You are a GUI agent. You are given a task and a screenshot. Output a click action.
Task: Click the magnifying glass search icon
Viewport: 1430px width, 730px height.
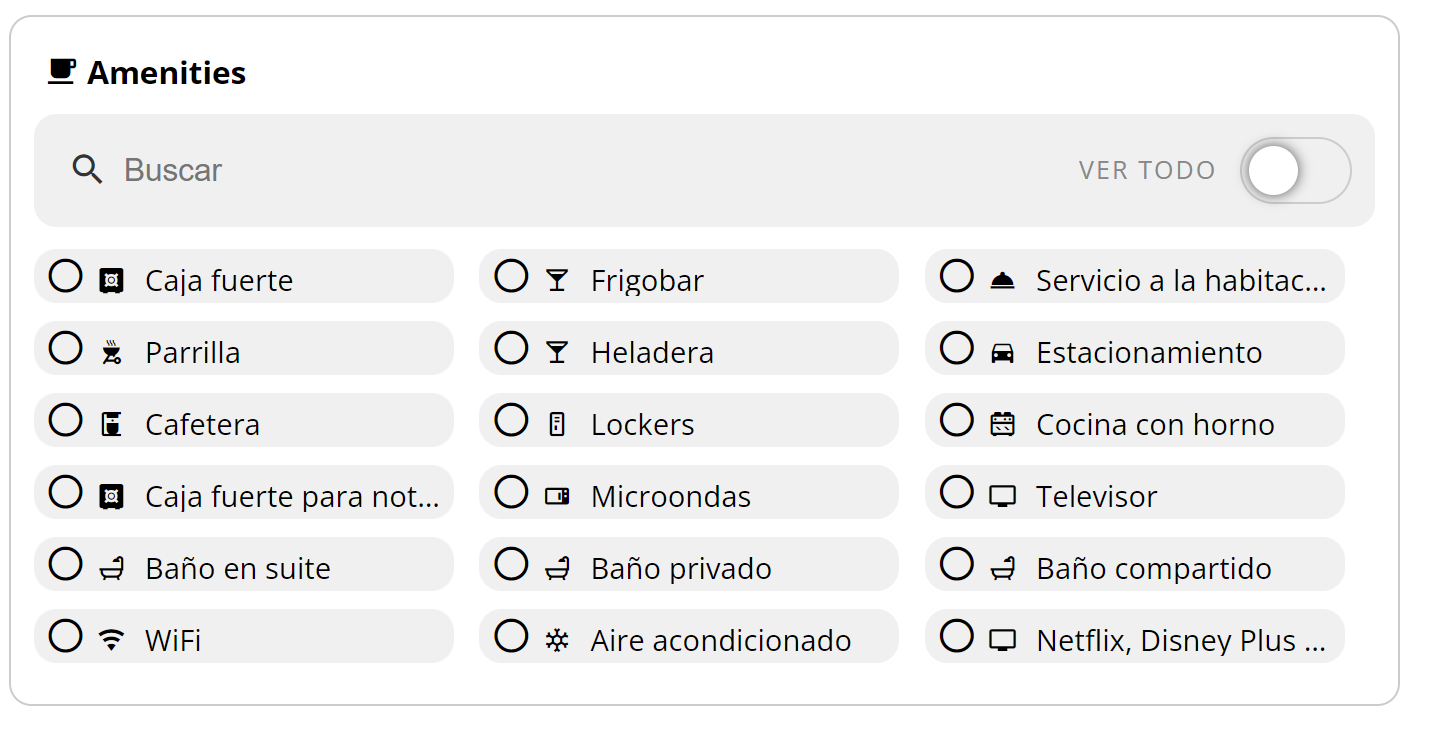coord(88,170)
